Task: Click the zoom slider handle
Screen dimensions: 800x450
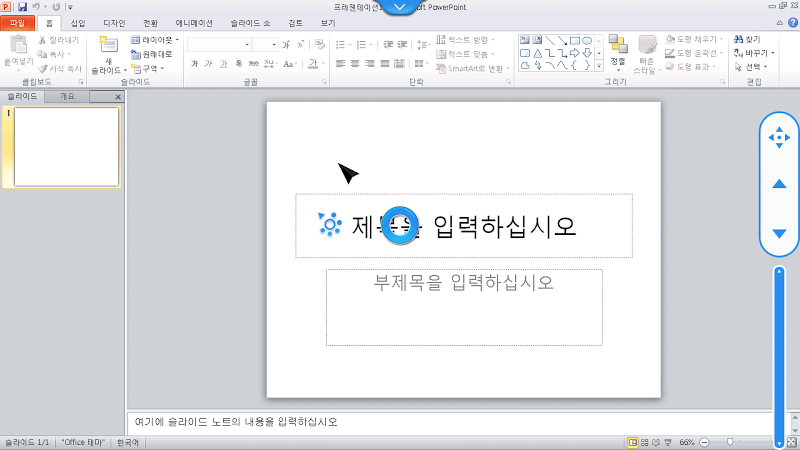Action: [730, 442]
